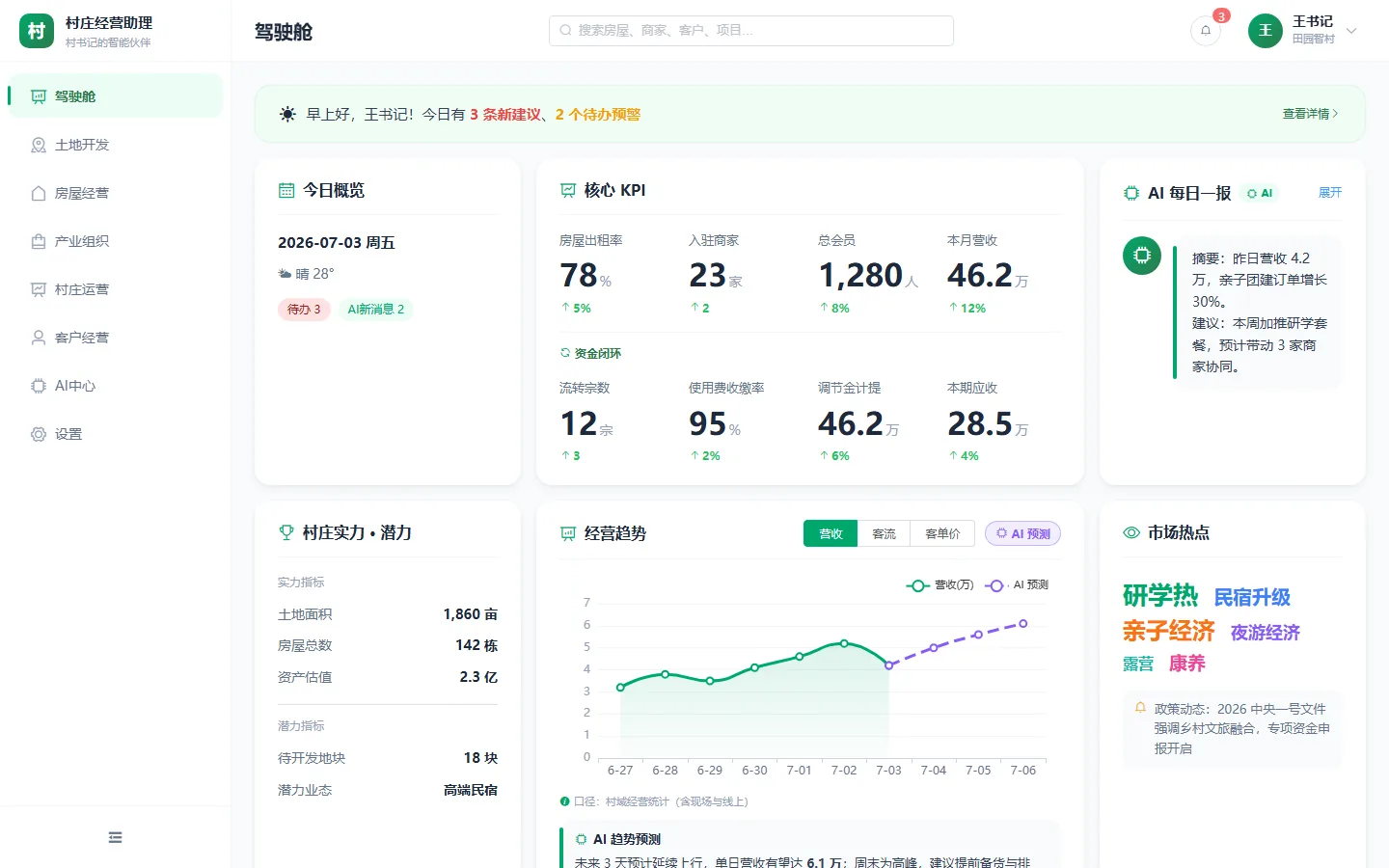Click the 待办 3 tag
Viewport: 1389px width, 868px height.
pyautogui.click(x=304, y=310)
